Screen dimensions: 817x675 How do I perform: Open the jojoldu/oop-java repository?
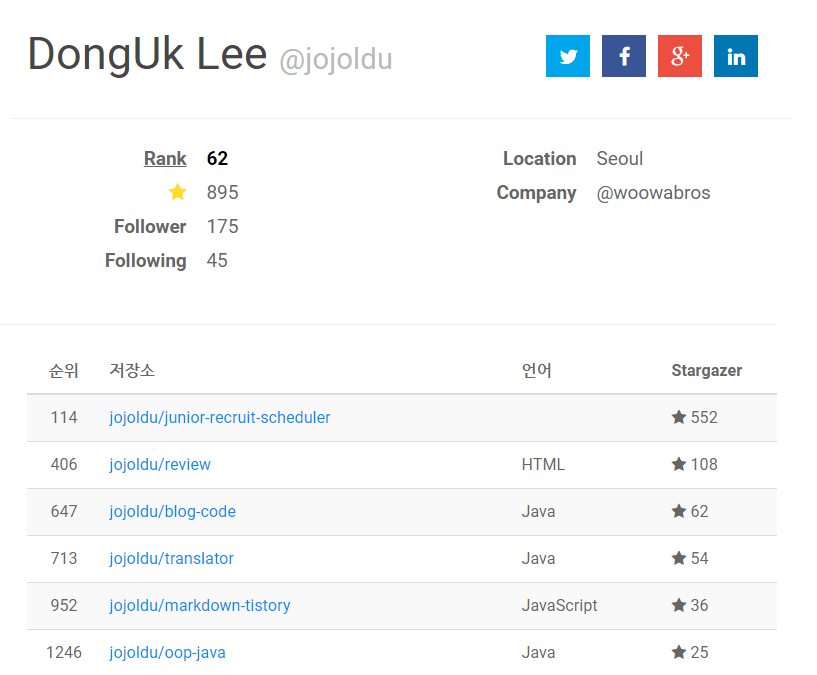167,652
